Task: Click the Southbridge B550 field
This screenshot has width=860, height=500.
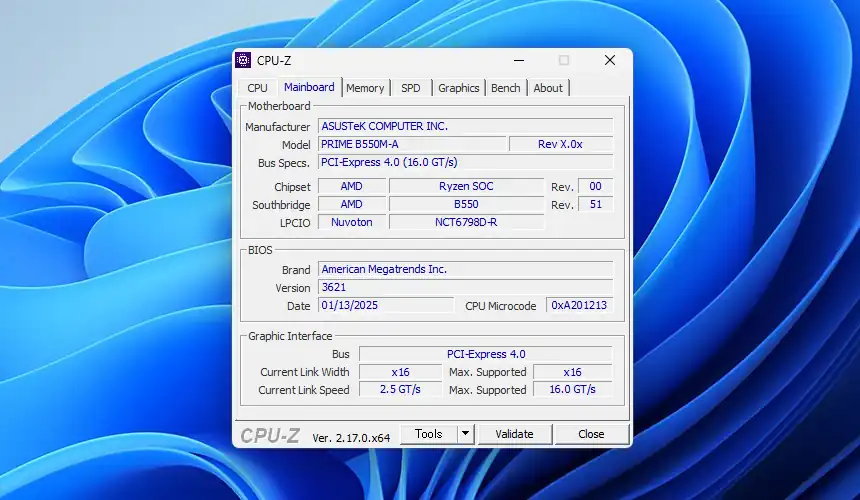Action: pyautogui.click(x=466, y=204)
